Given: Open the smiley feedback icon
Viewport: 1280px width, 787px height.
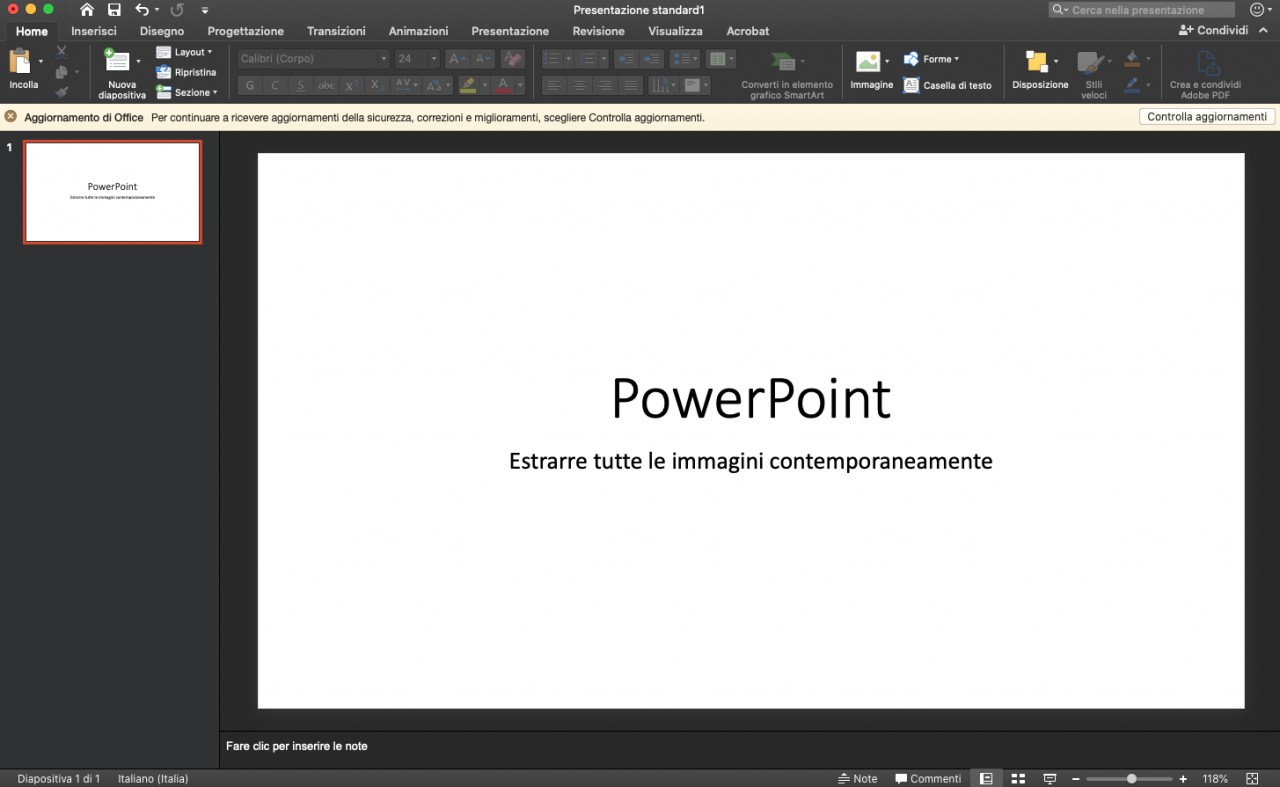Looking at the screenshot, I should point(1257,10).
